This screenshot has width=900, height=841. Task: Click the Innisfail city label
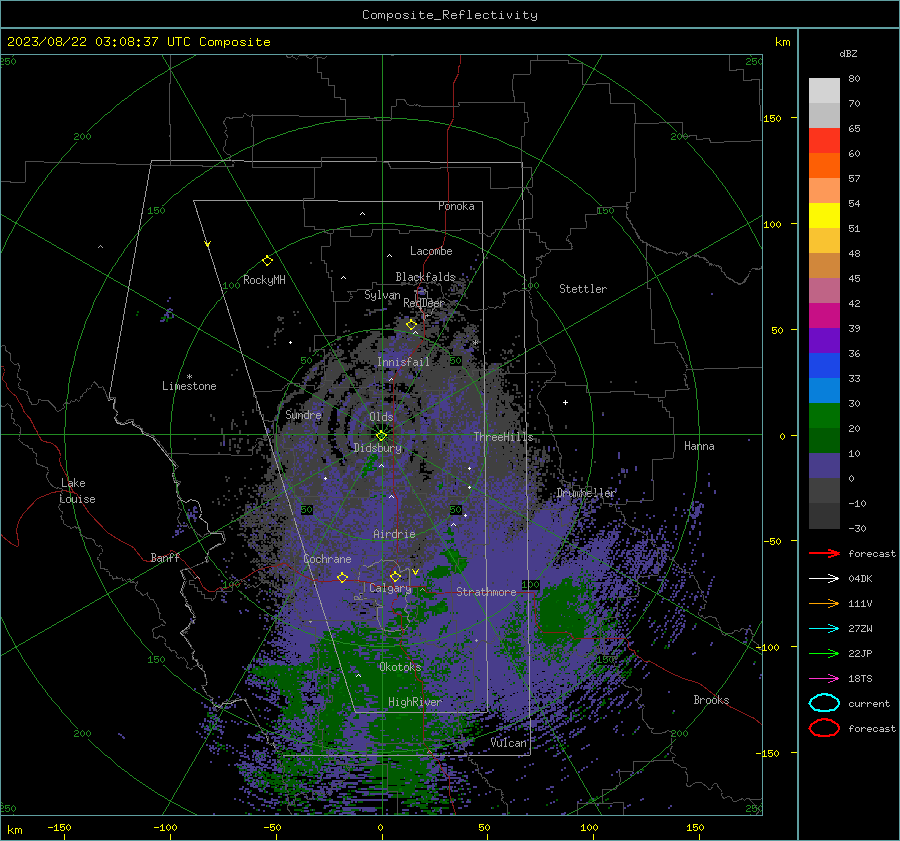[403, 362]
